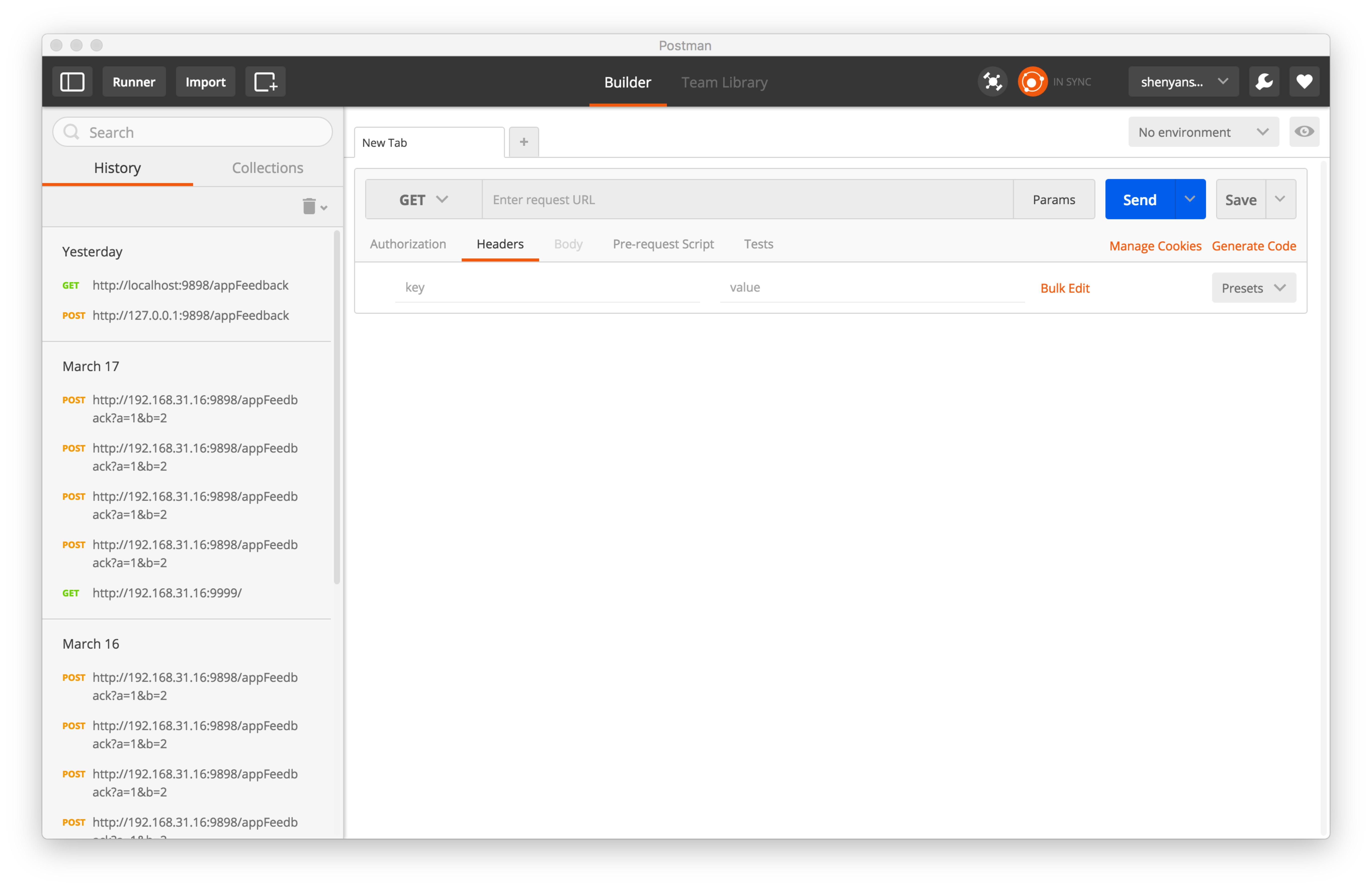Open the GET method dropdown
1372x889 pixels.
coord(423,199)
